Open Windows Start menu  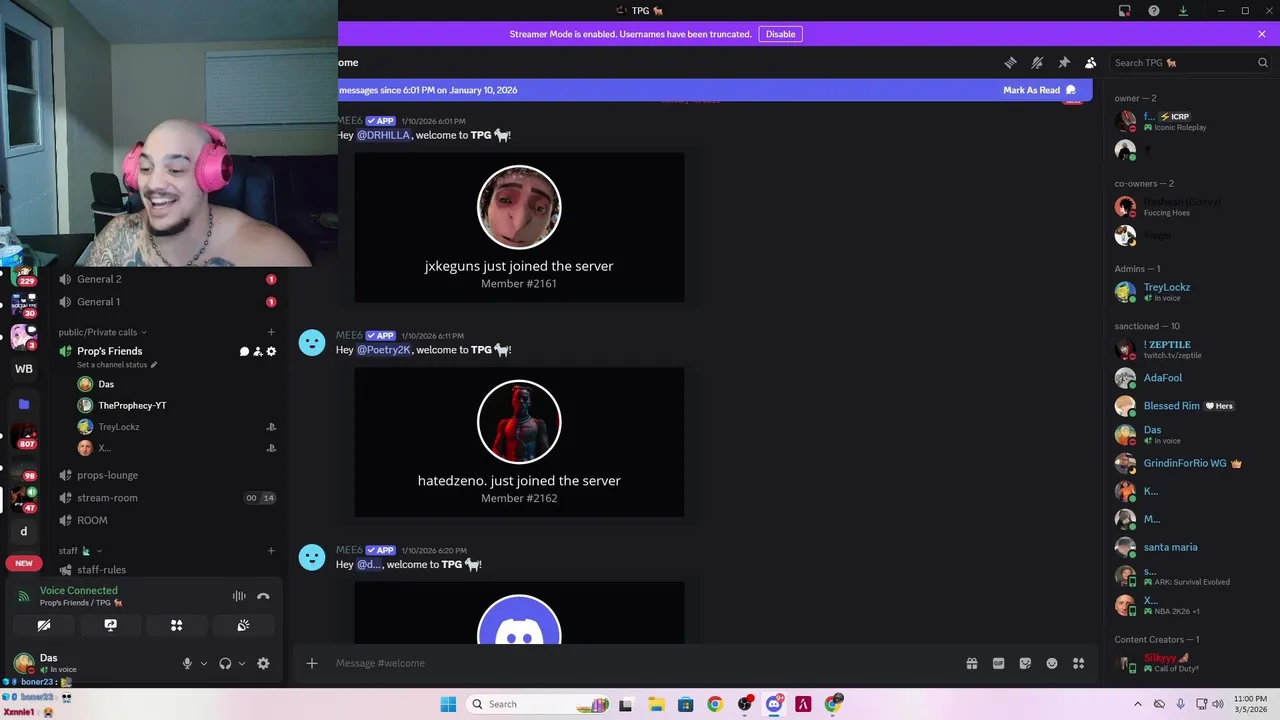[x=448, y=704]
